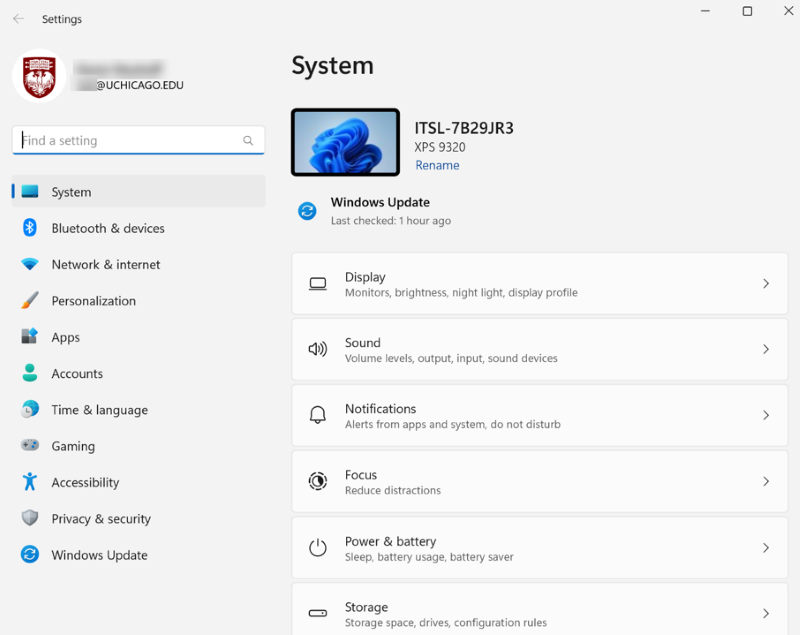Screen dimensions: 800x635
Task: Click the Rename link under ITSL-7B29JR3
Action: [437, 164]
